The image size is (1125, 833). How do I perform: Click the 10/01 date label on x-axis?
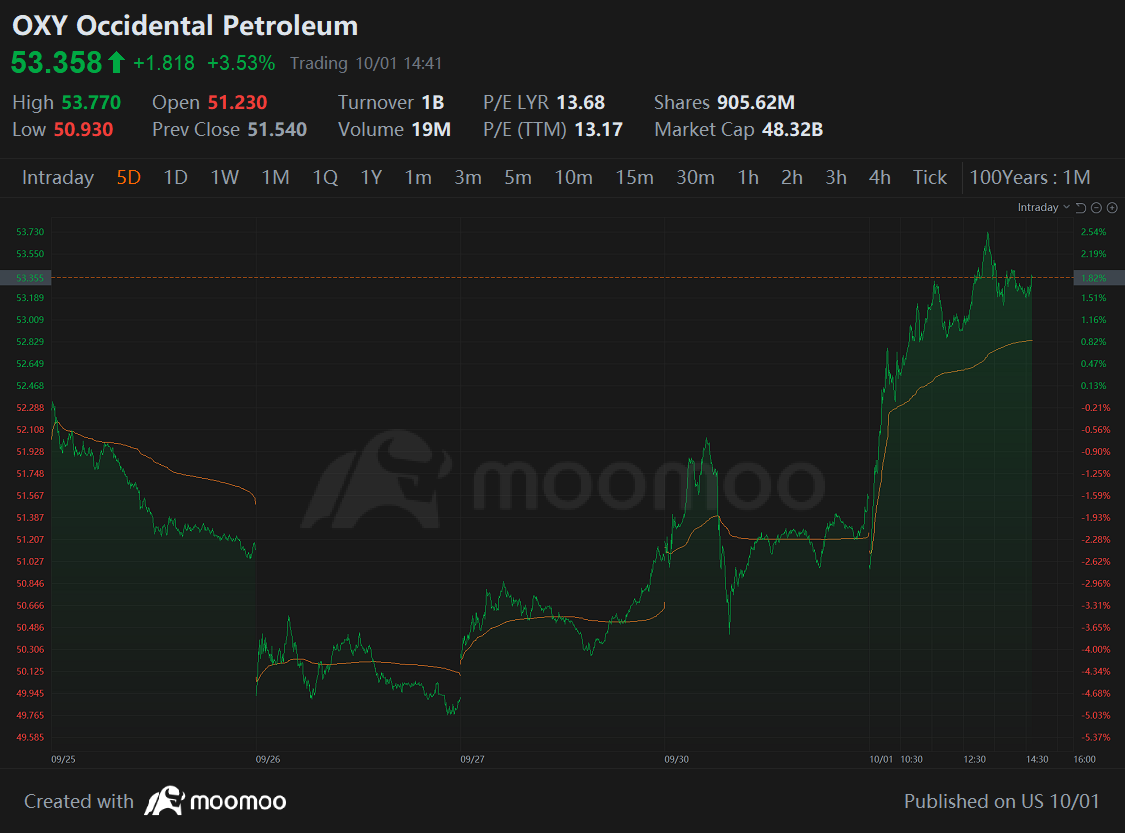(x=881, y=759)
